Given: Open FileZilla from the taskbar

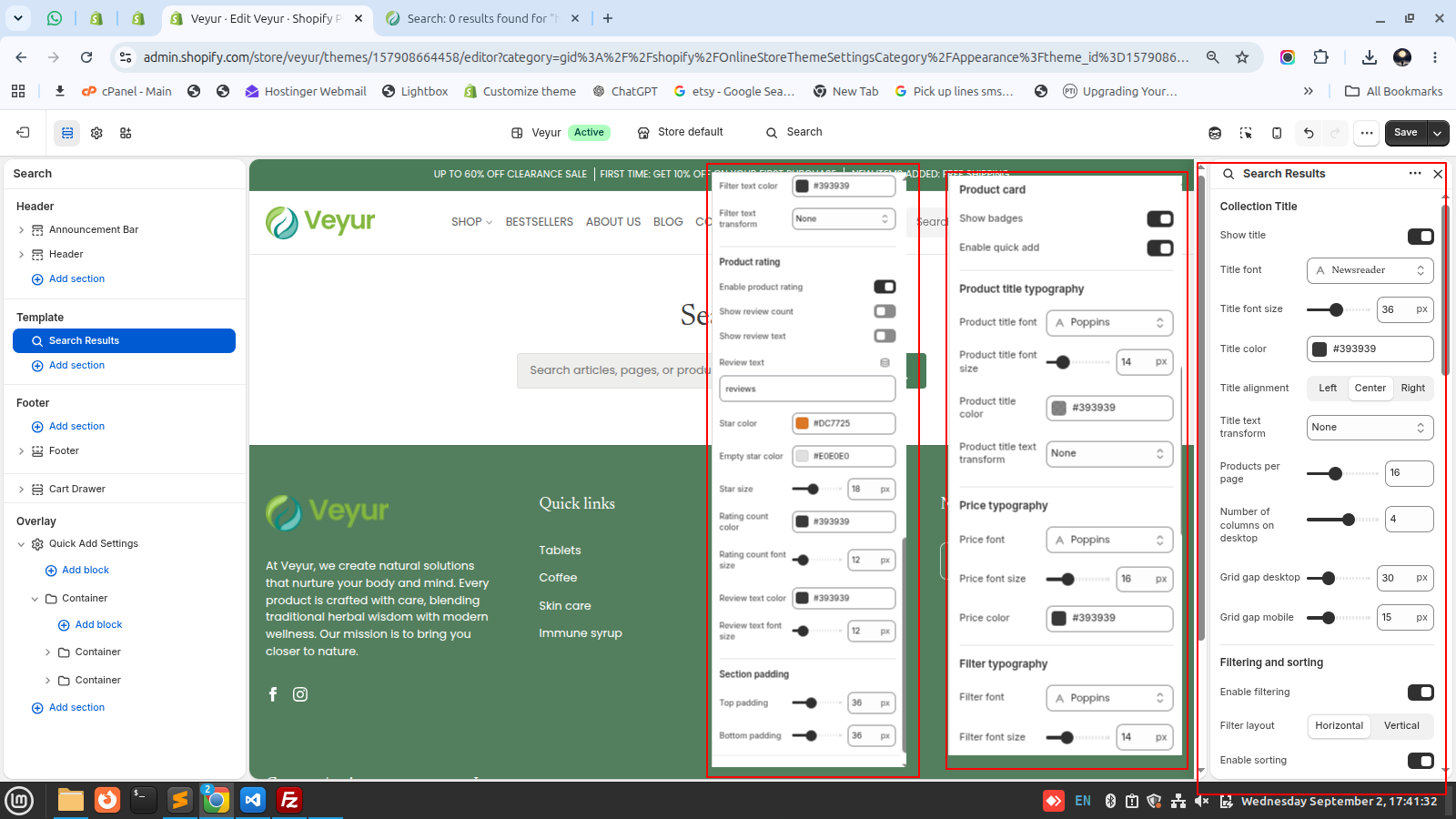Looking at the screenshot, I should pyautogui.click(x=289, y=800).
